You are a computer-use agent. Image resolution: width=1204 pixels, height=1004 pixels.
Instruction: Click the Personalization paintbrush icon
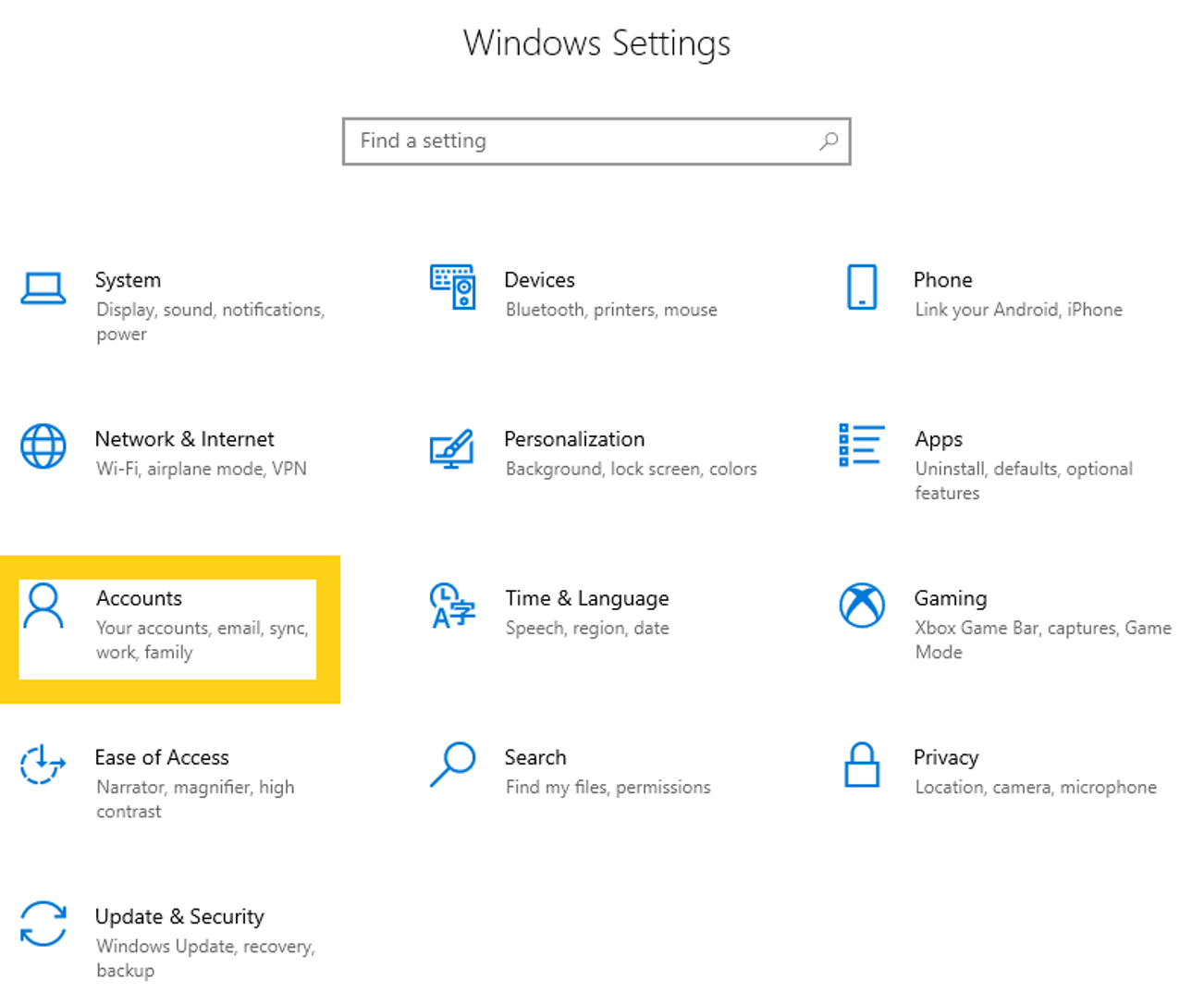point(452,448)
